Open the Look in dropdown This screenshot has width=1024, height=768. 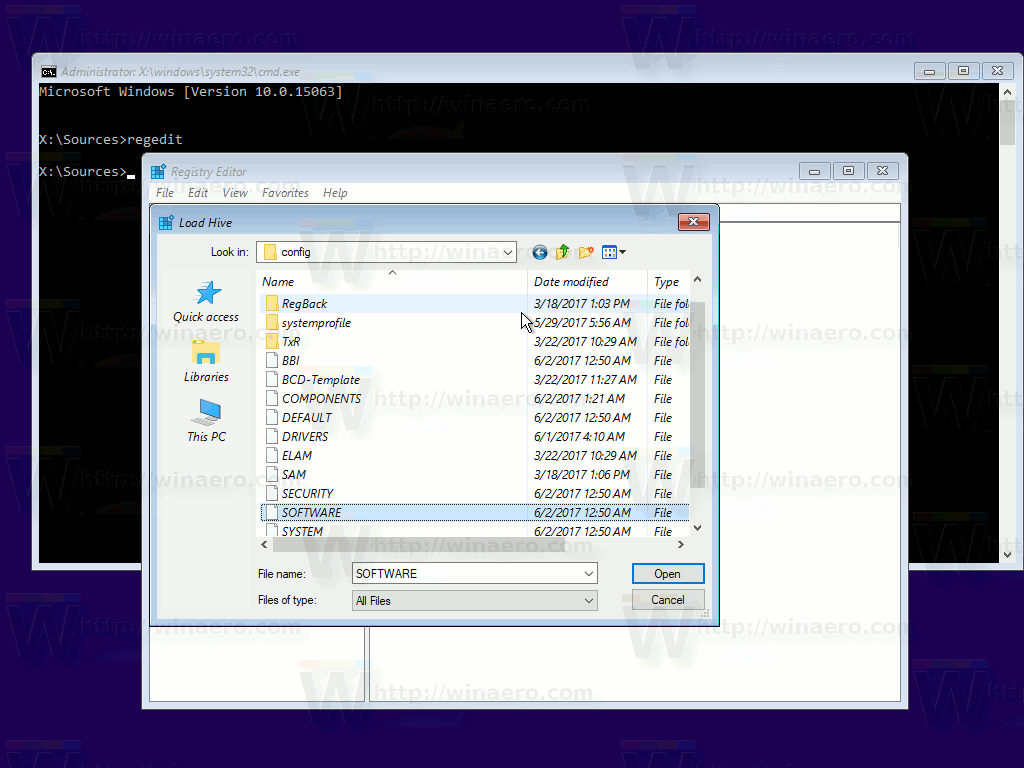[507, 252]
